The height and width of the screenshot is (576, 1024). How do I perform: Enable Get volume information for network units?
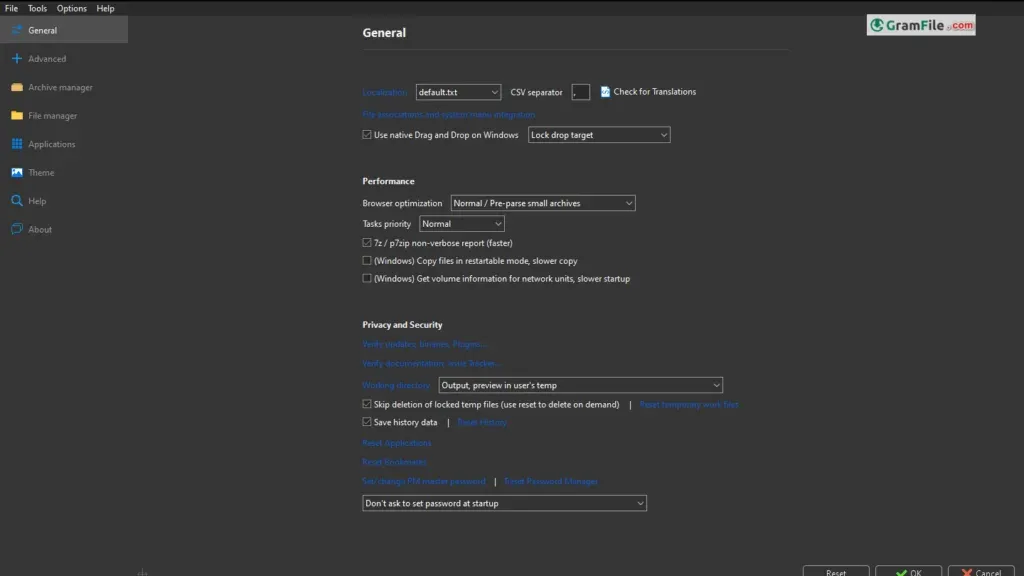[x=367, y=278]
